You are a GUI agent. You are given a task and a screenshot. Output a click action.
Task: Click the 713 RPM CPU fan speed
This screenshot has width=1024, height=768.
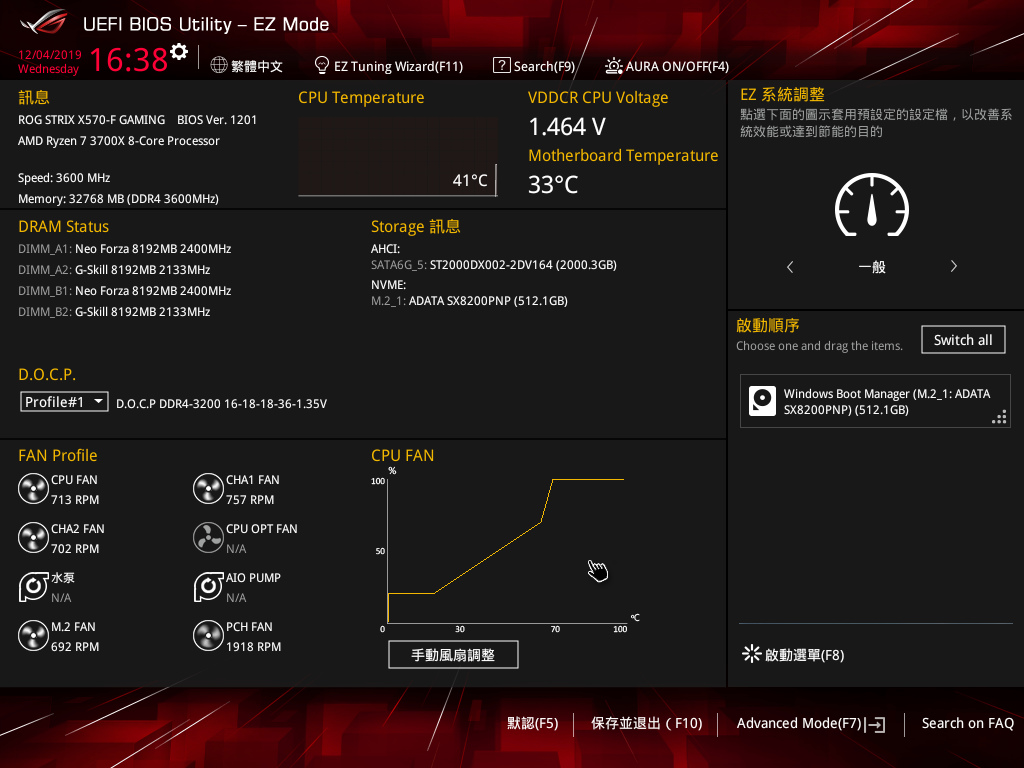point(75,500)
